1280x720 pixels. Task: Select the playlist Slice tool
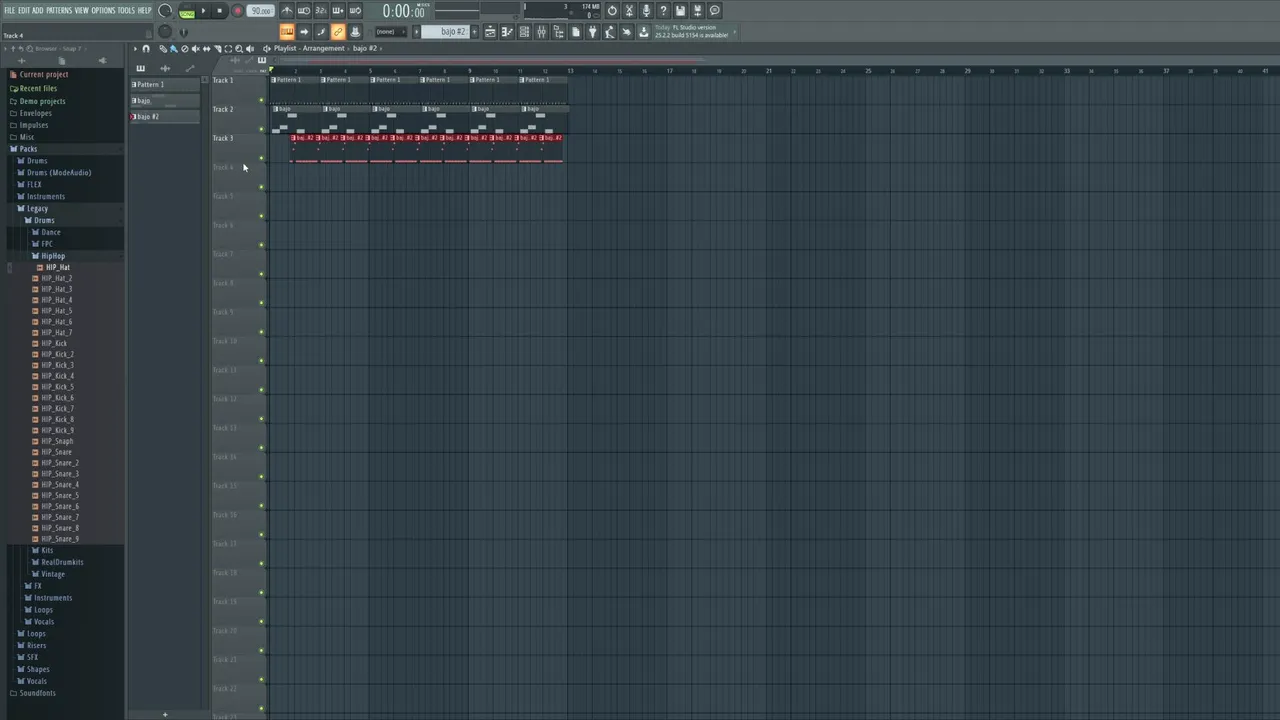[217, 48]
